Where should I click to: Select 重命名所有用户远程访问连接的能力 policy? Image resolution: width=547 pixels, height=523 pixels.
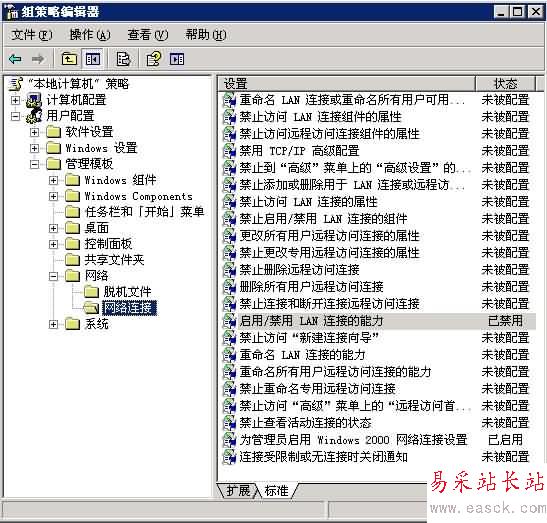pos(335,372)
